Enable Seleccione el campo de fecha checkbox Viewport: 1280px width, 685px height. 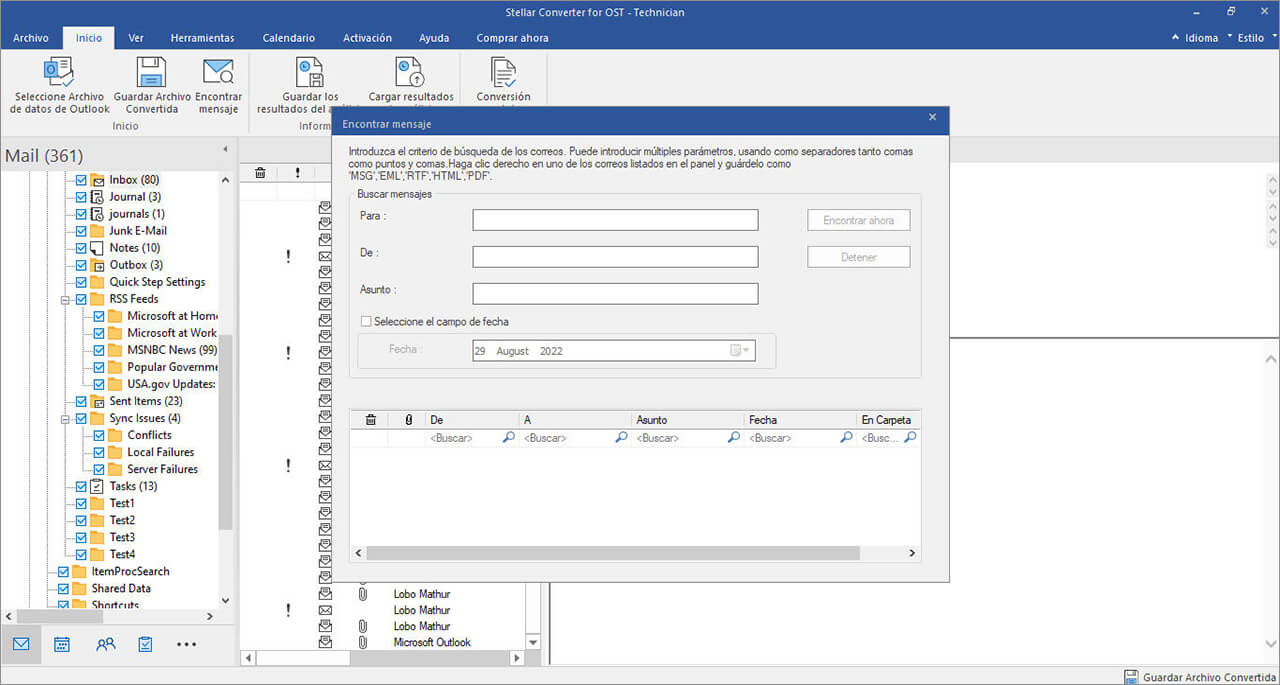click(x=366, y=322)
